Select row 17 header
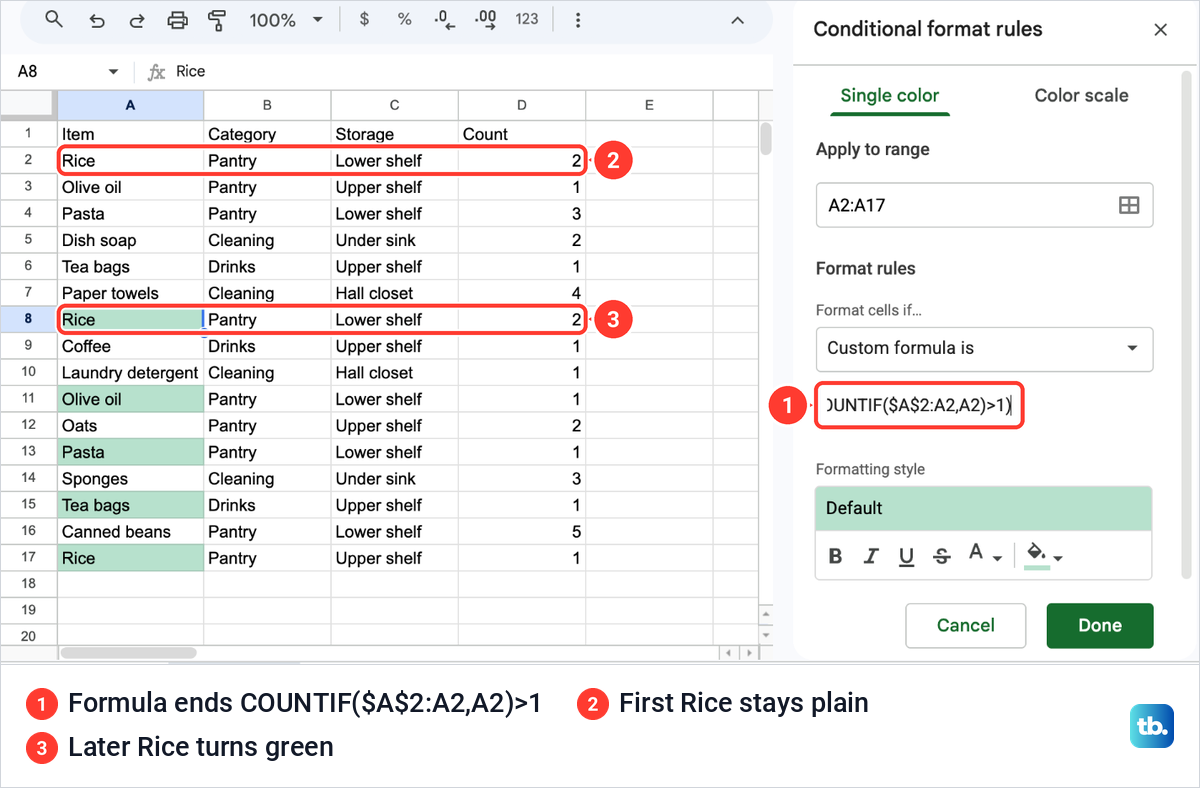Screen dimensions: 1200x788 point(28,558)
